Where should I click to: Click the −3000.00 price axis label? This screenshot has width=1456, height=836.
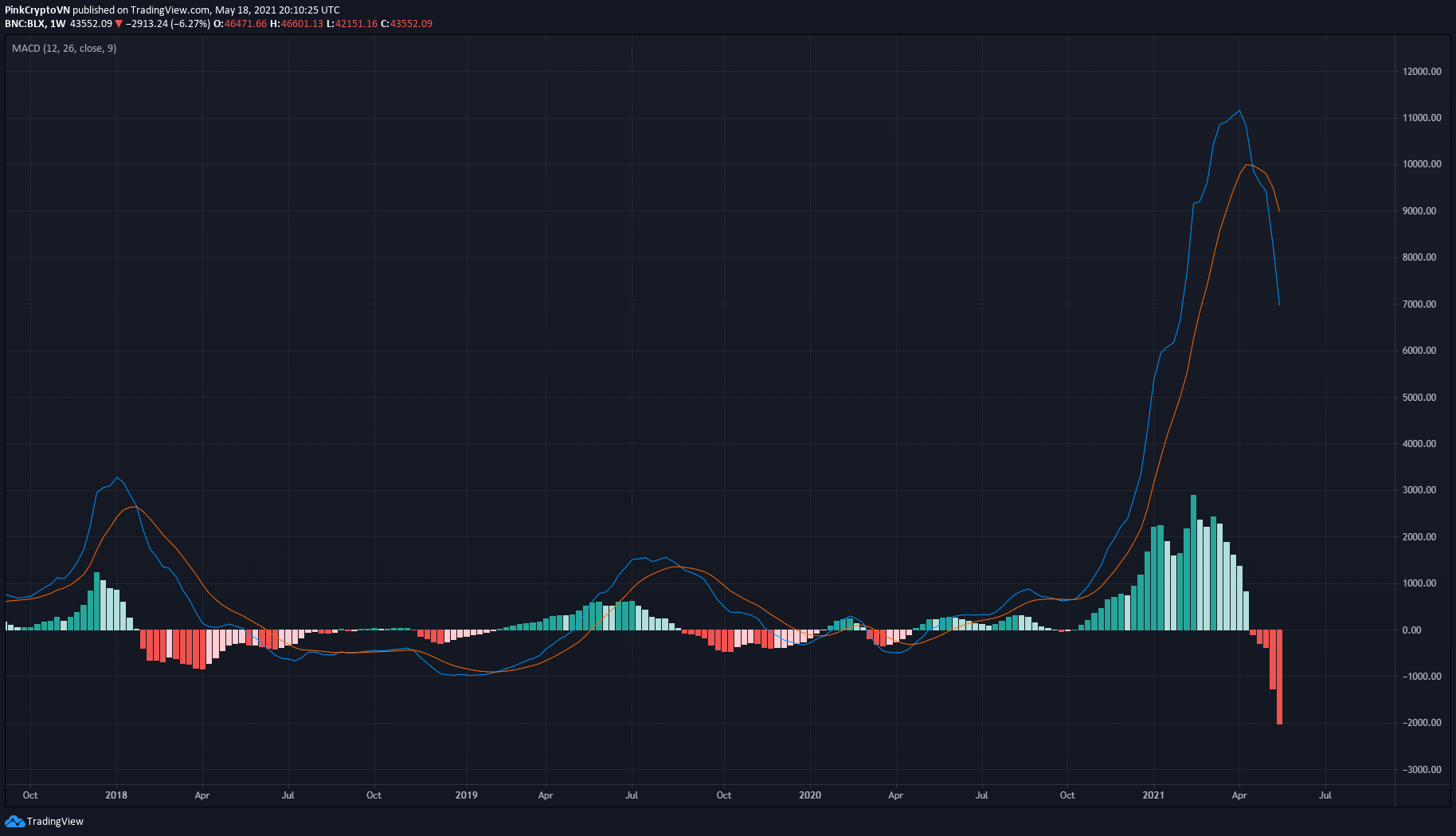pos(1422,770)
